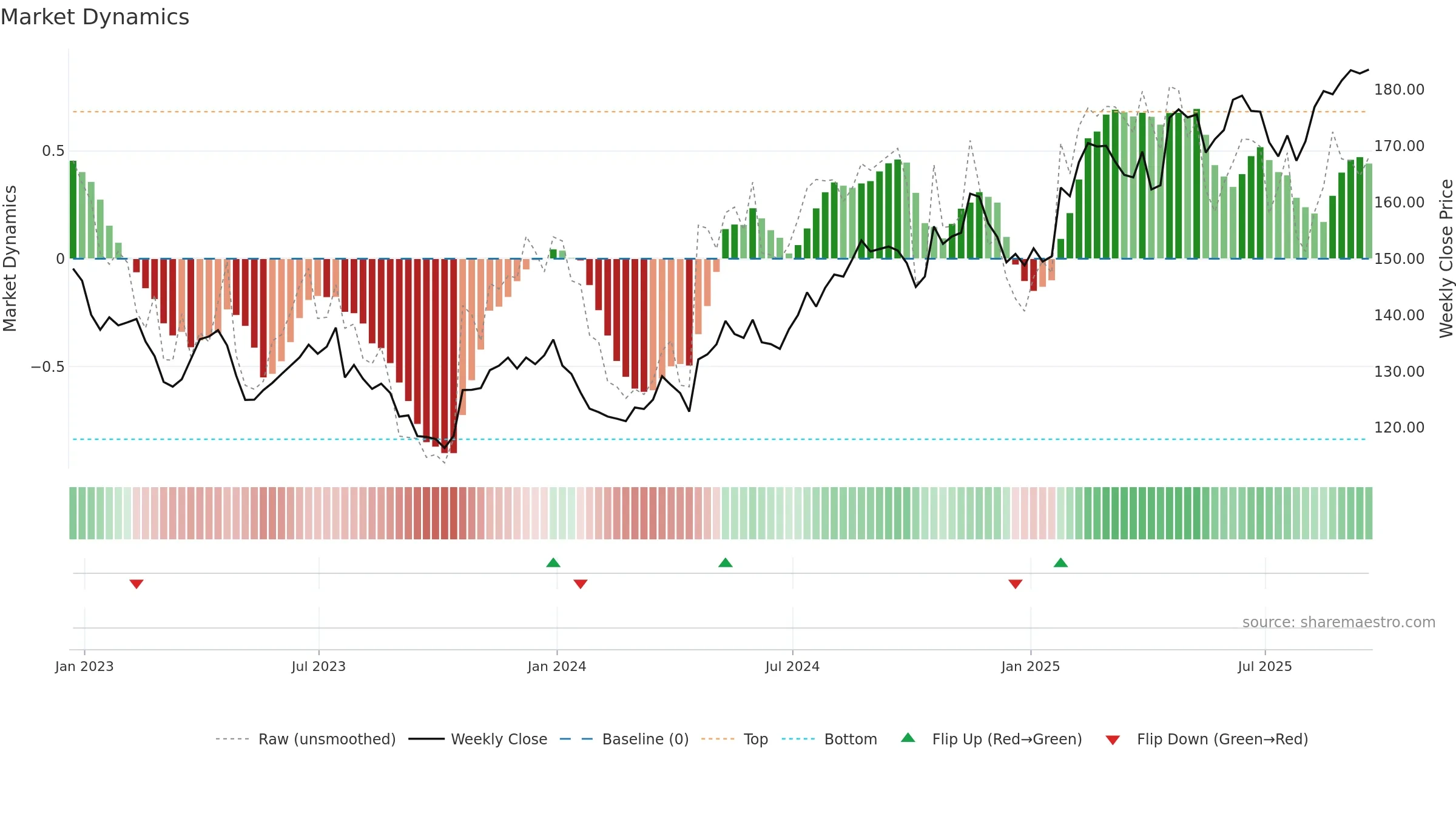Select the flip-down marker in early 2023
Viewport: 1456px width, 819px height.
click(x=136, y=584)
